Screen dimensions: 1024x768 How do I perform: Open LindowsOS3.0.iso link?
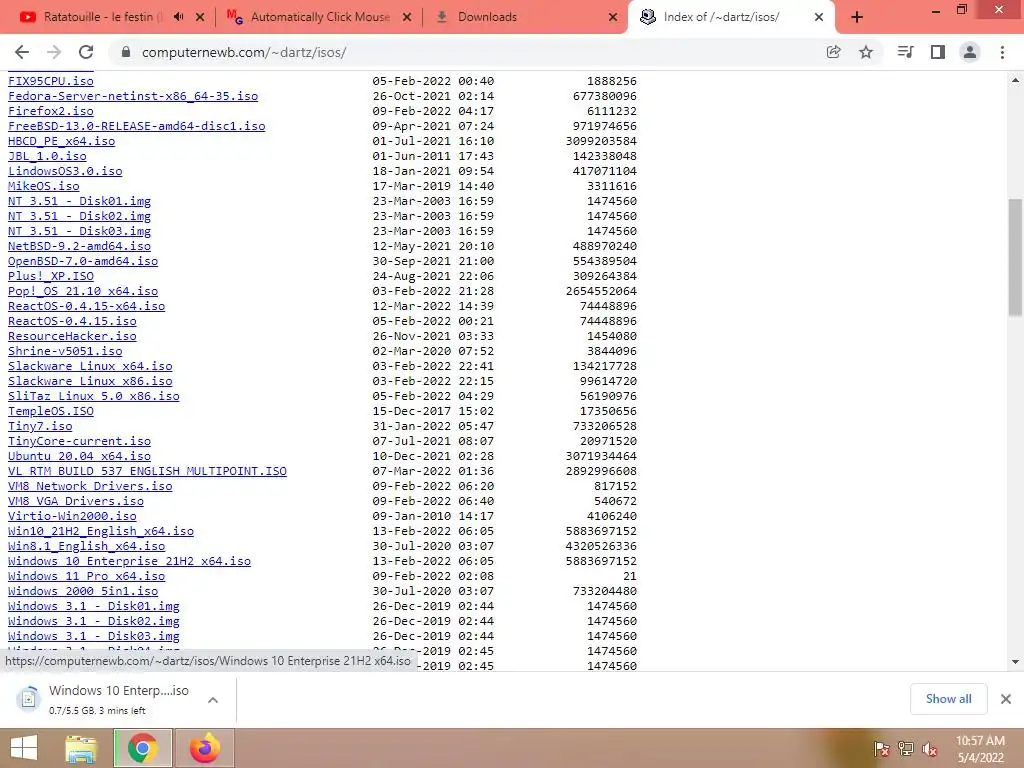(65, 171)
